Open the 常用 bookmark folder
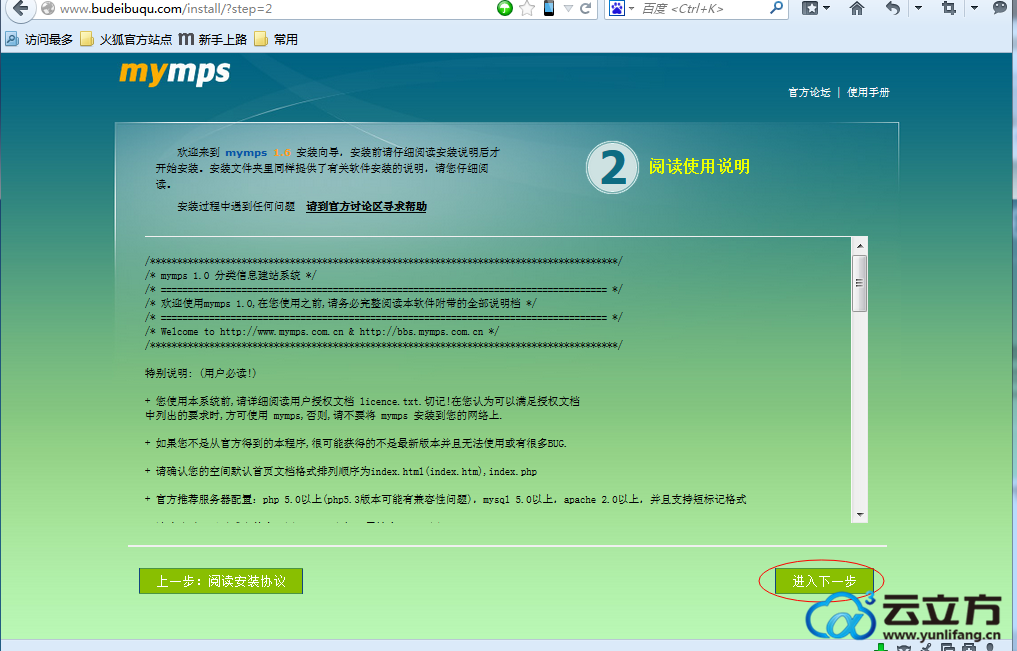 (276, 40)
